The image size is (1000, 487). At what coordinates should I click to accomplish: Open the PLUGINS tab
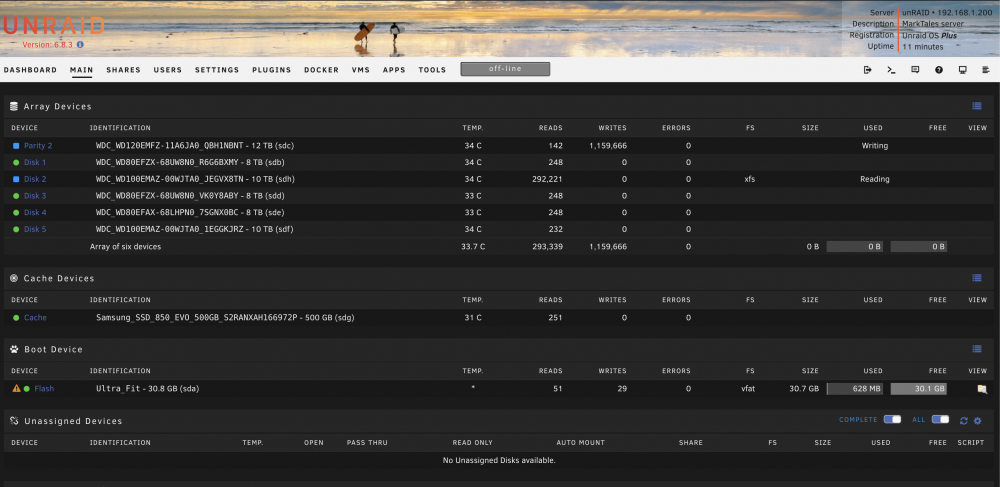[x=272, y=70]
